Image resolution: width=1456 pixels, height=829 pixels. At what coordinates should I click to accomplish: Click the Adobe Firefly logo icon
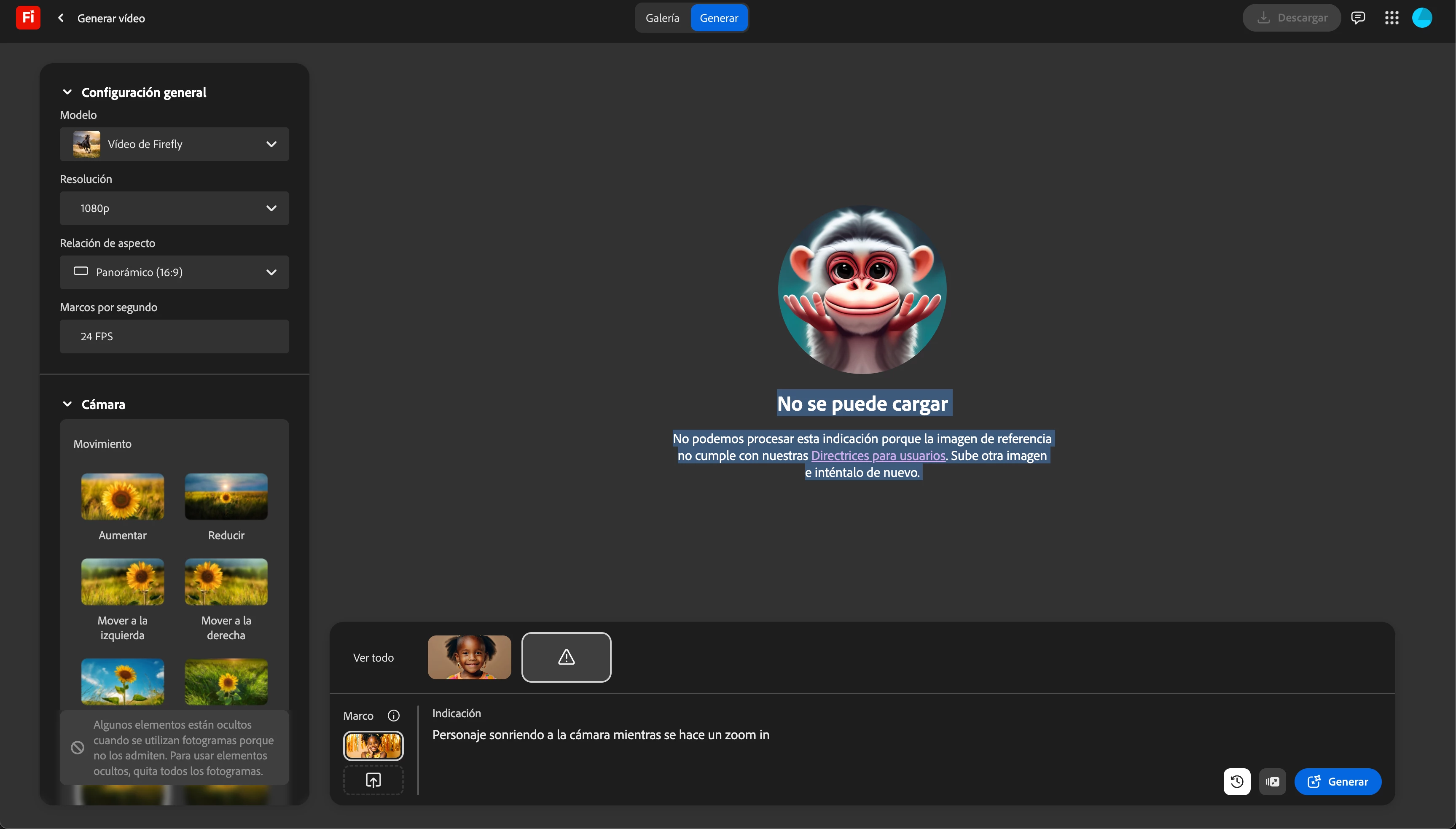click(28, 18)
